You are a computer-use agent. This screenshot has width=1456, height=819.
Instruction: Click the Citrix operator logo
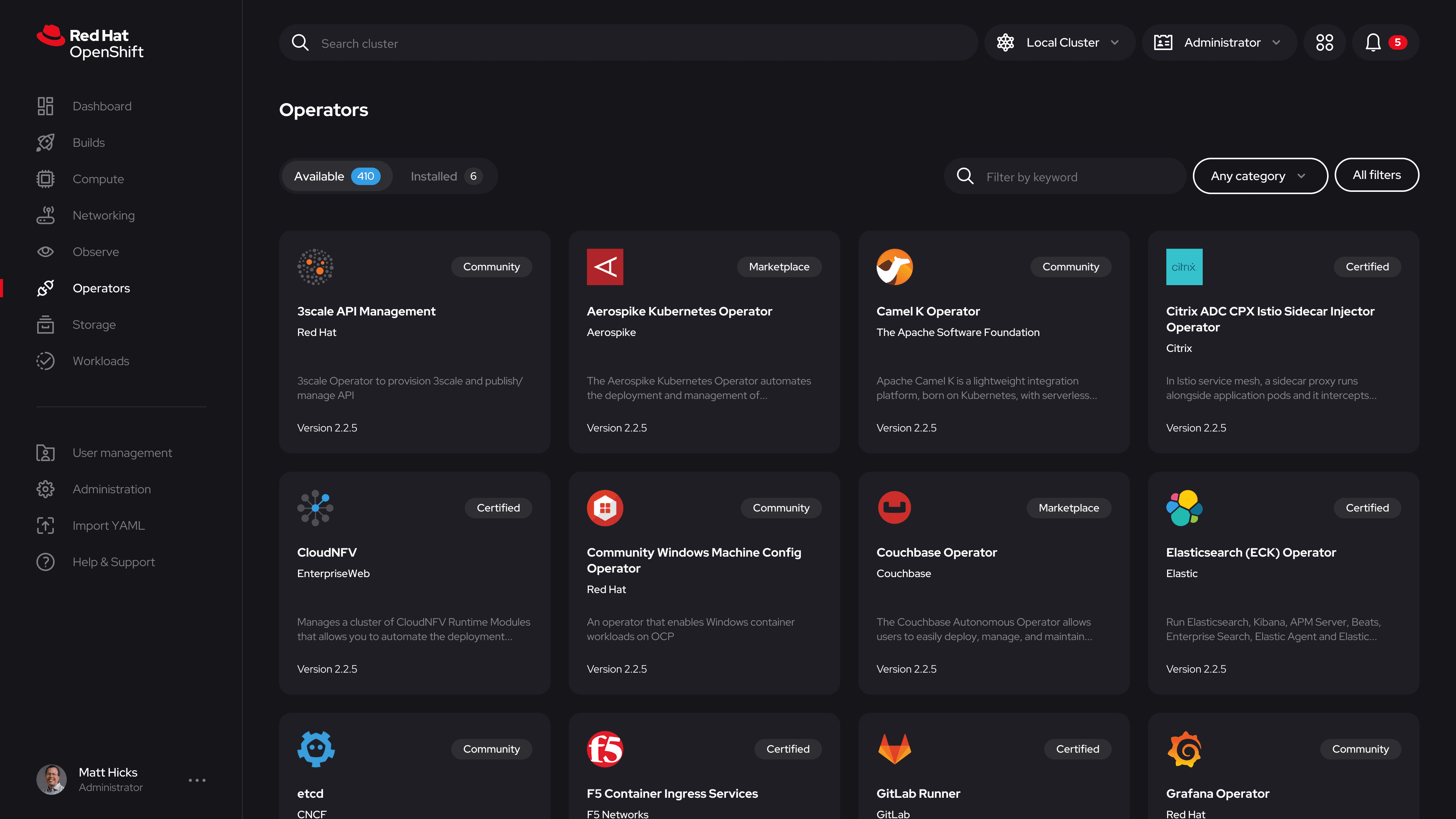coord(1184,267)
